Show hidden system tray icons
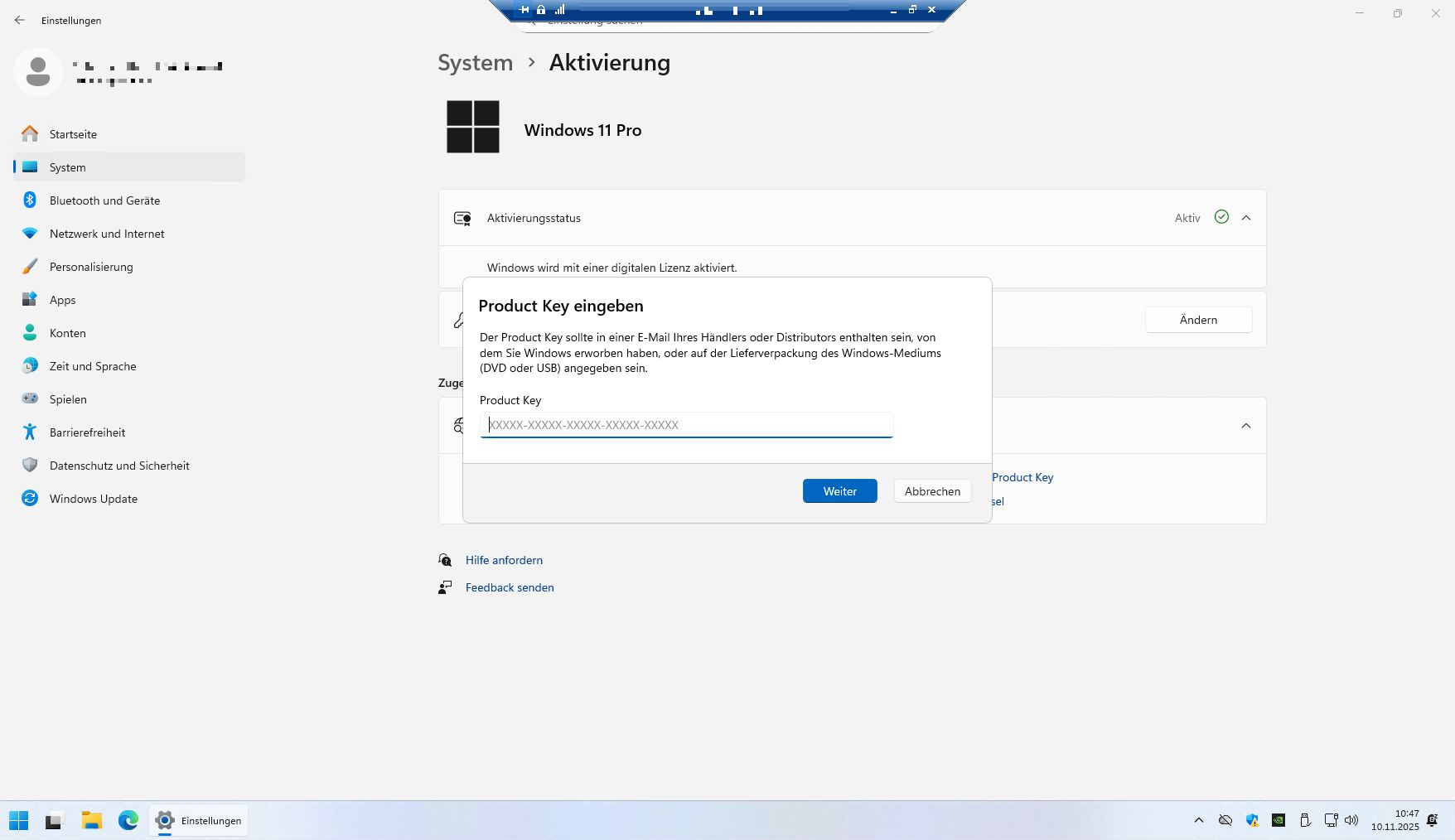The image size is (1455, 840). tap(1198, 820)
